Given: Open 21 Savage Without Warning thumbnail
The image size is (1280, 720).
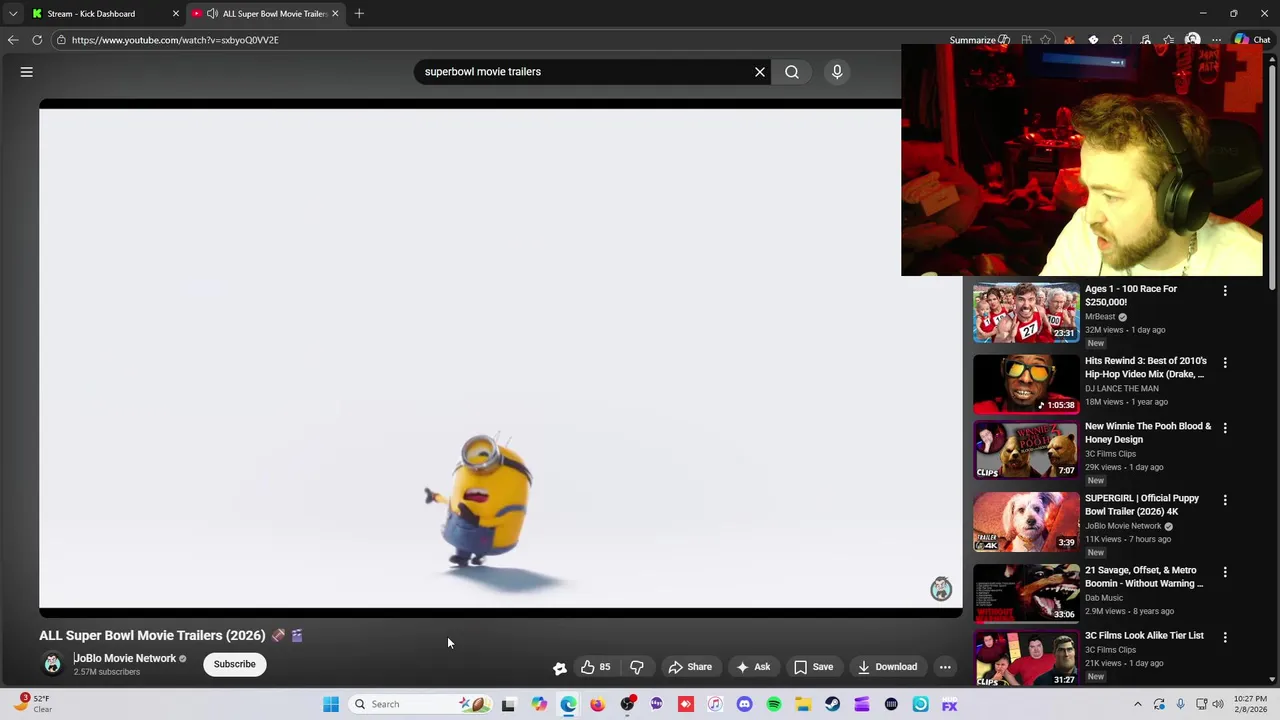Looking at the screenshot, I should (x=1026, y=594).
